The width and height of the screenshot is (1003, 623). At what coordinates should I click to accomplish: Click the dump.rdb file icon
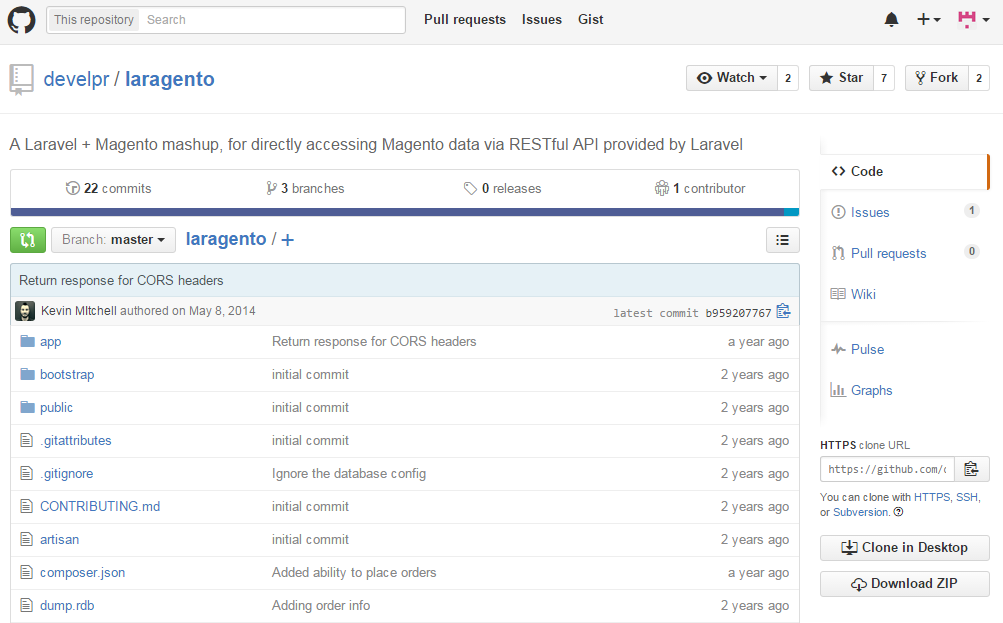[26, 605]
